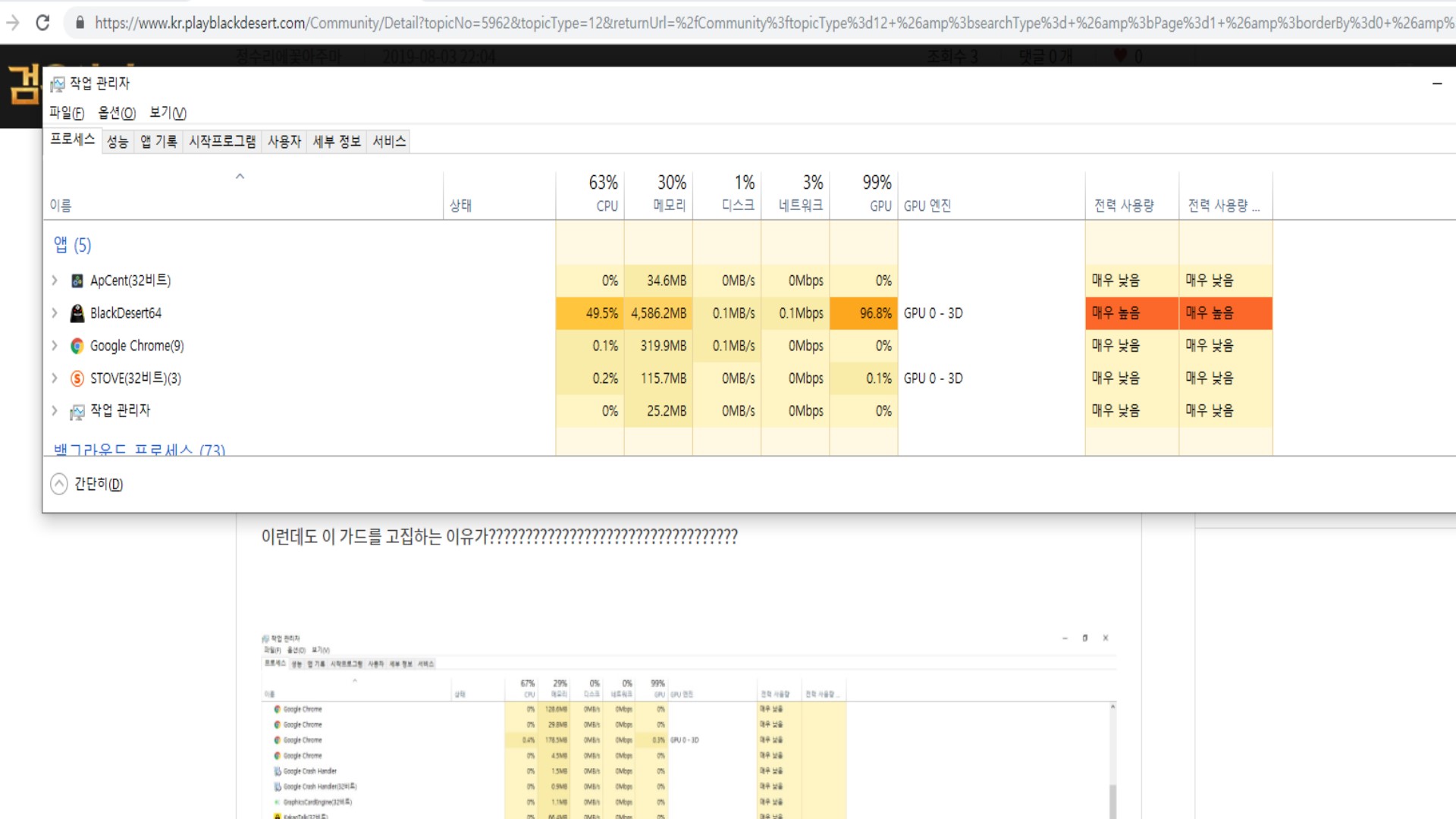Sort by the 30% 메모리 column header

(x=659, y=194)
